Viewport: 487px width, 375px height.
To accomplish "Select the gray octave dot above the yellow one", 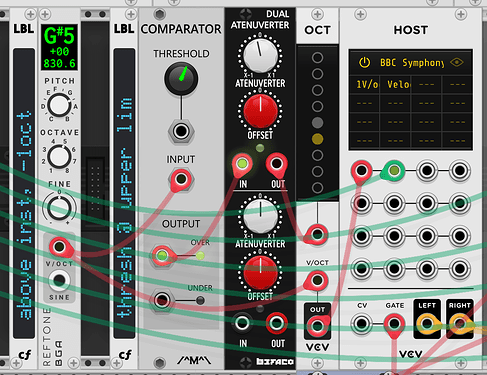I will pyautogui.click(x=317, y=123).
